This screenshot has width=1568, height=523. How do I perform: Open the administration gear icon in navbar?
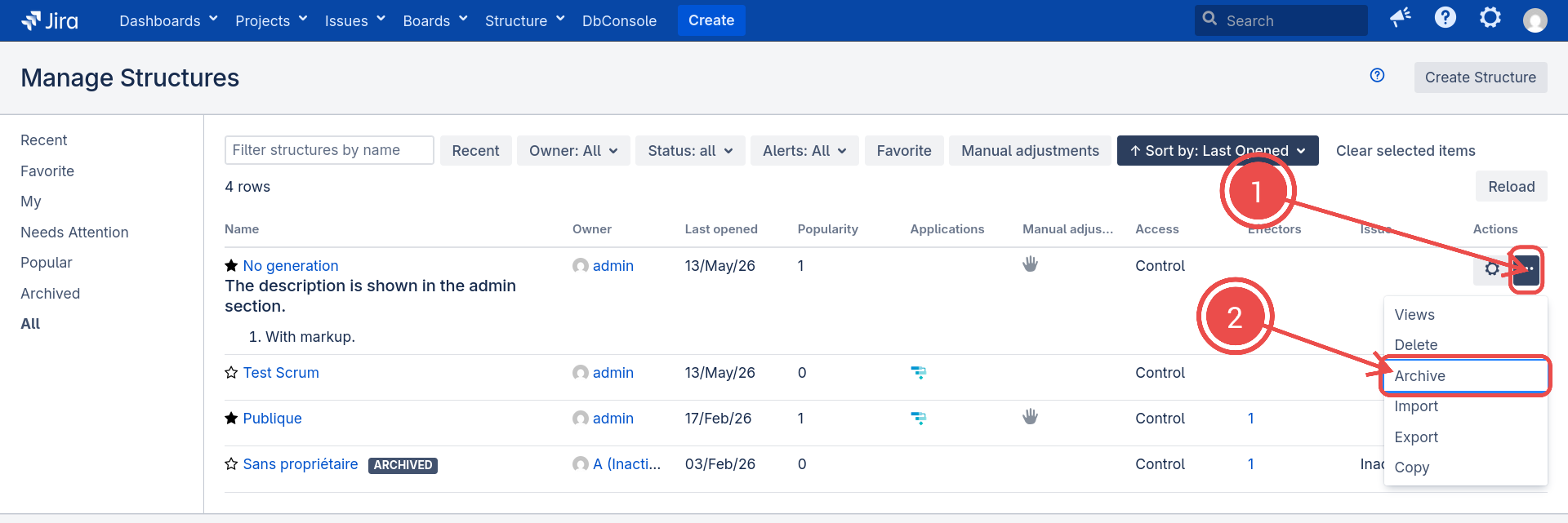1490,18
